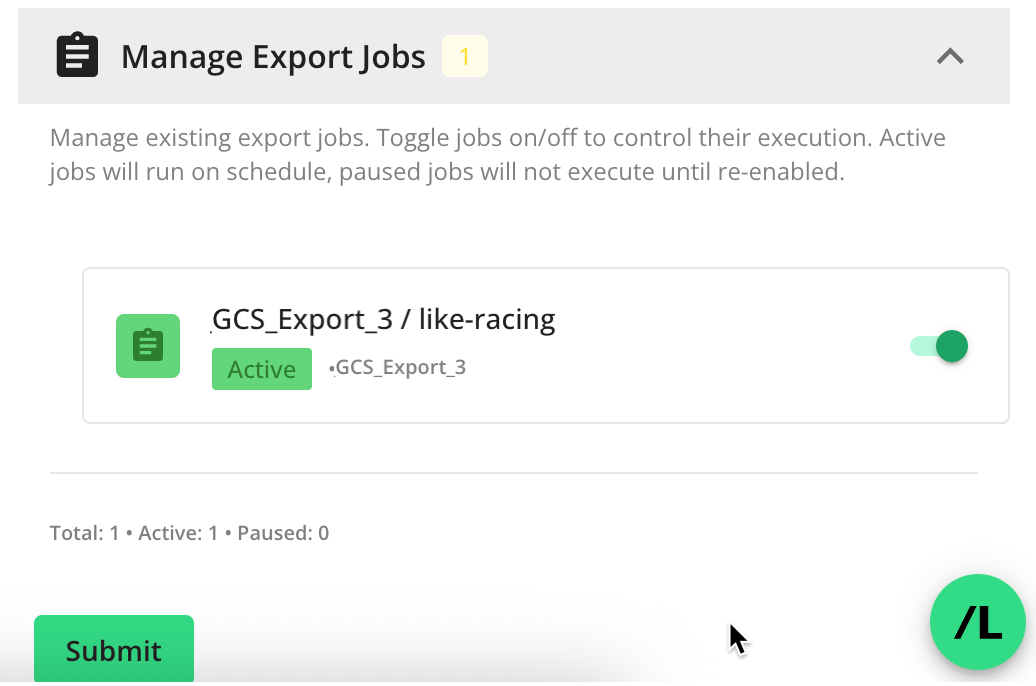The width and height of the screenshot is (1036, 686).
Task: Click the Total: 1 Active: 1 summary line
Action: point(188,532)
